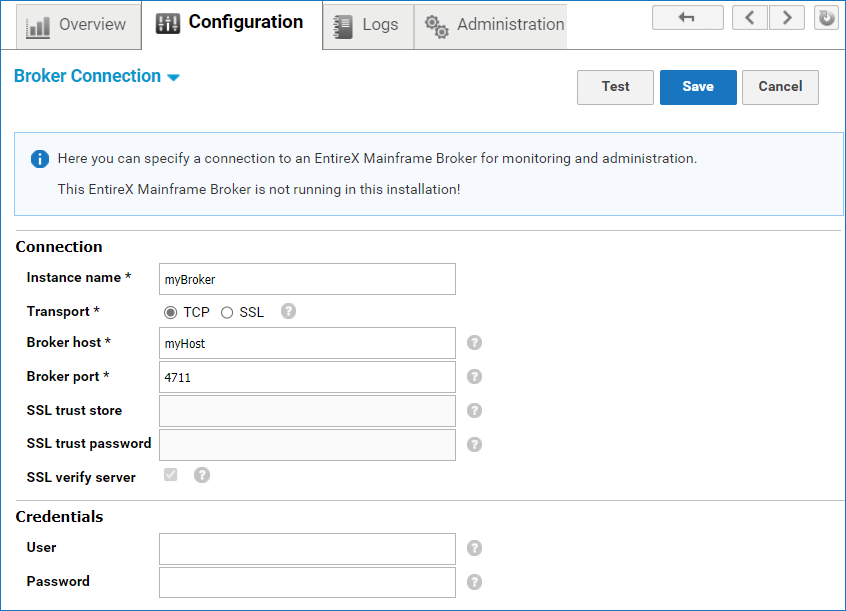Open the Administration tab
This screenshot has height=611, width=846.
[x=490, y=25]
